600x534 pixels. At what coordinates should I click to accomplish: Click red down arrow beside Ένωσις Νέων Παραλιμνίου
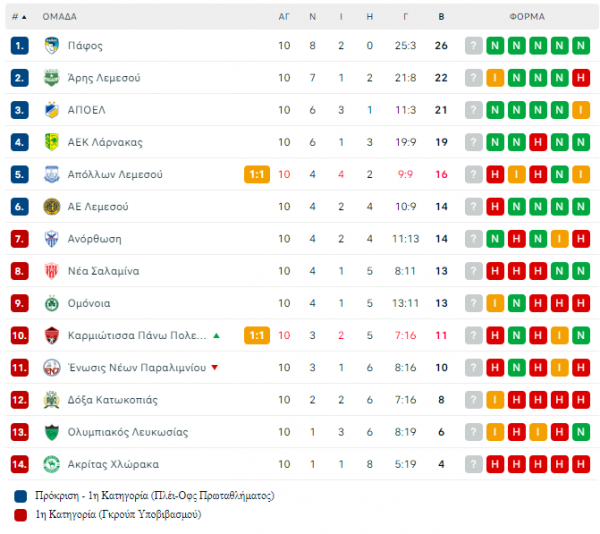(215, 368)
